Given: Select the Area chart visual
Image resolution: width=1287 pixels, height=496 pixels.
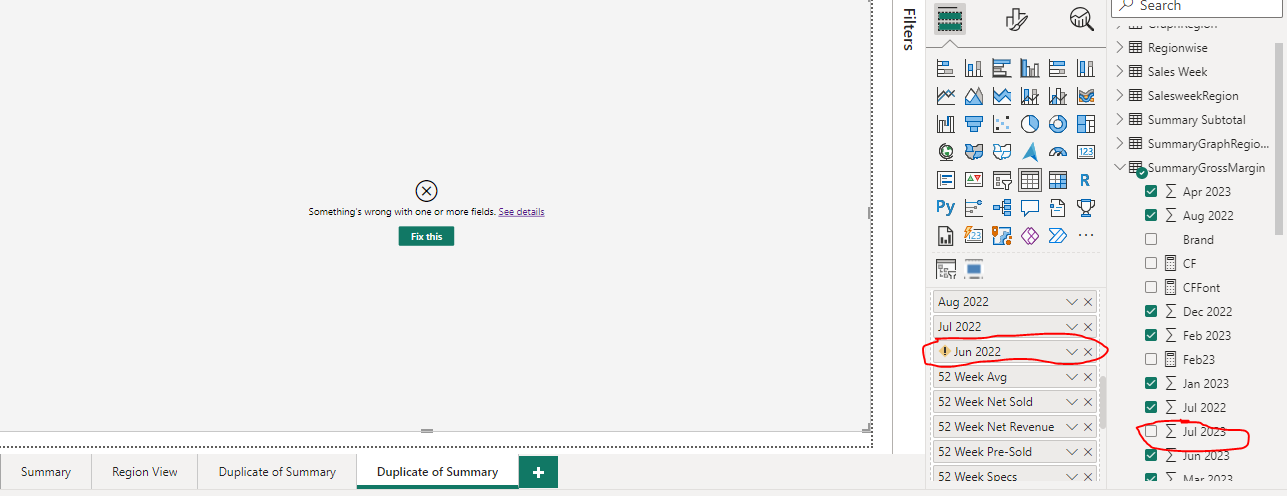Looking at the screenshot, I should 973,96.
